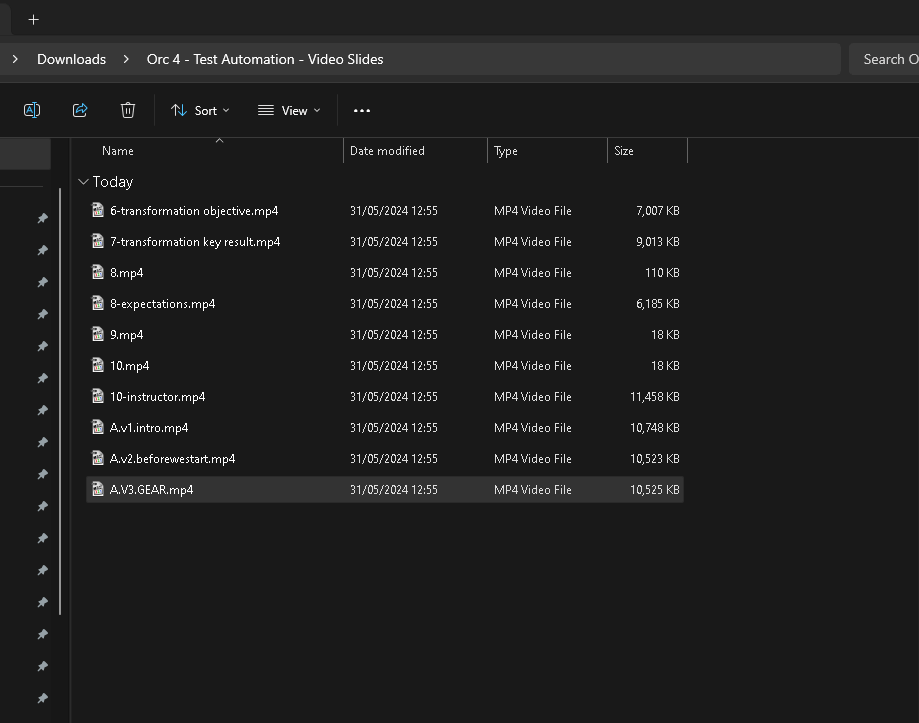
Task: Click the file icon of 8.mp4
Action: coord(98,272)
